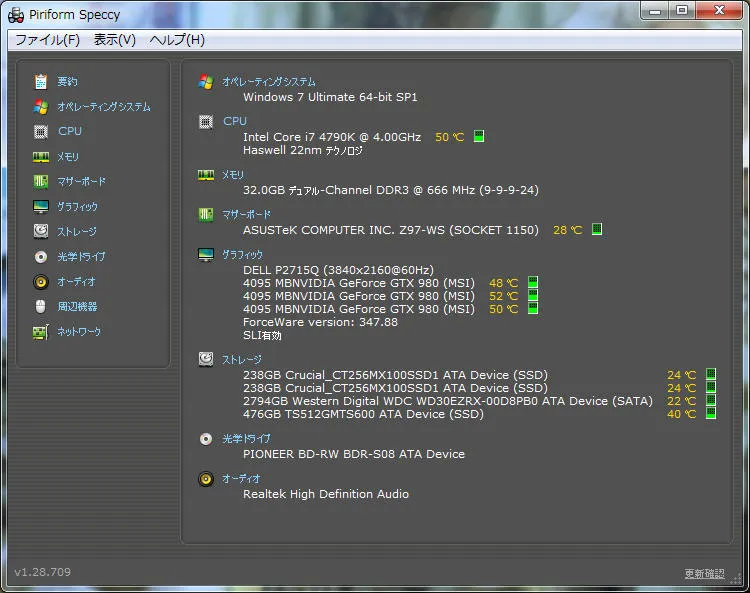The width and height of the screenshot is (750, 593).
Task: Open the ファイル(F) menu
Action: click(x=47, y=40)
